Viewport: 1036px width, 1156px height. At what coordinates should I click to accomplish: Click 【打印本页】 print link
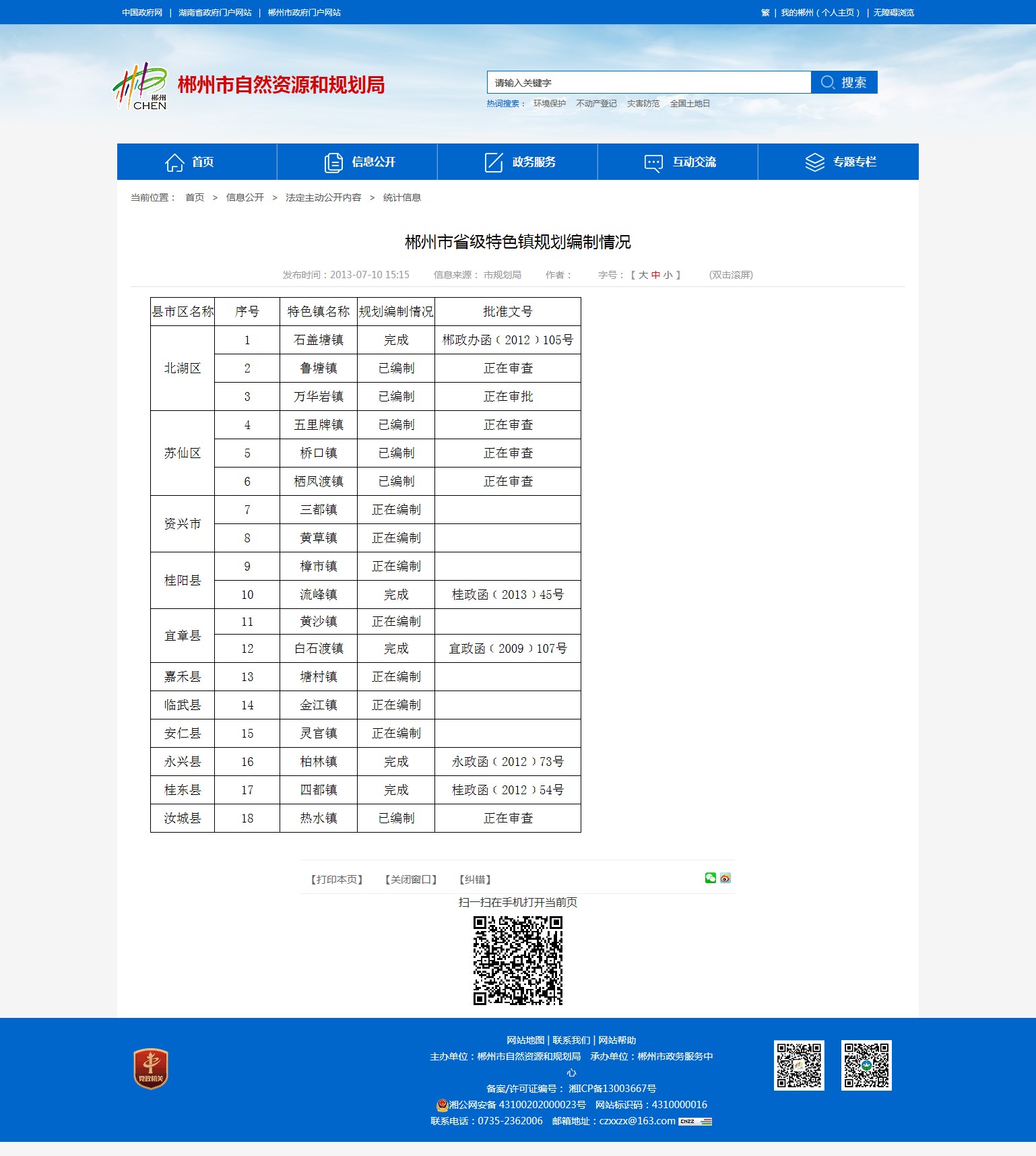(x=337, y=880)
